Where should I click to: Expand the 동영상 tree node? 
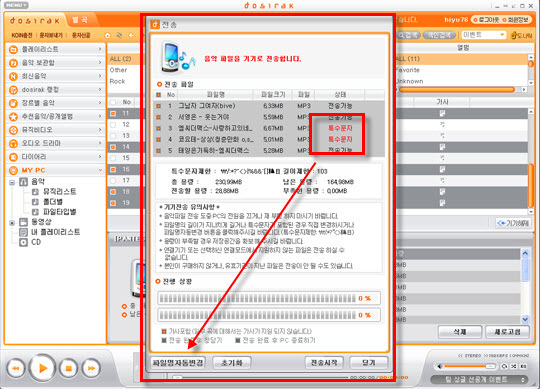(x=12, y=223)
